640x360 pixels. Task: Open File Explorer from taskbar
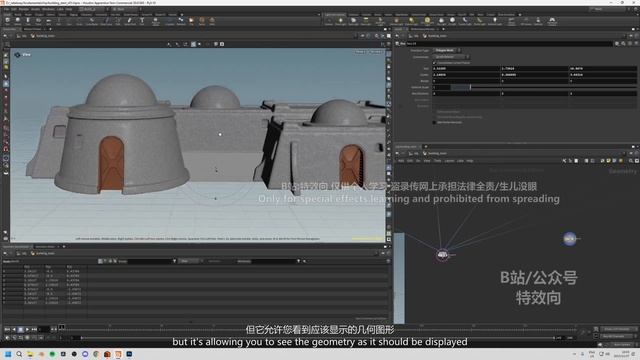(30, 354)
